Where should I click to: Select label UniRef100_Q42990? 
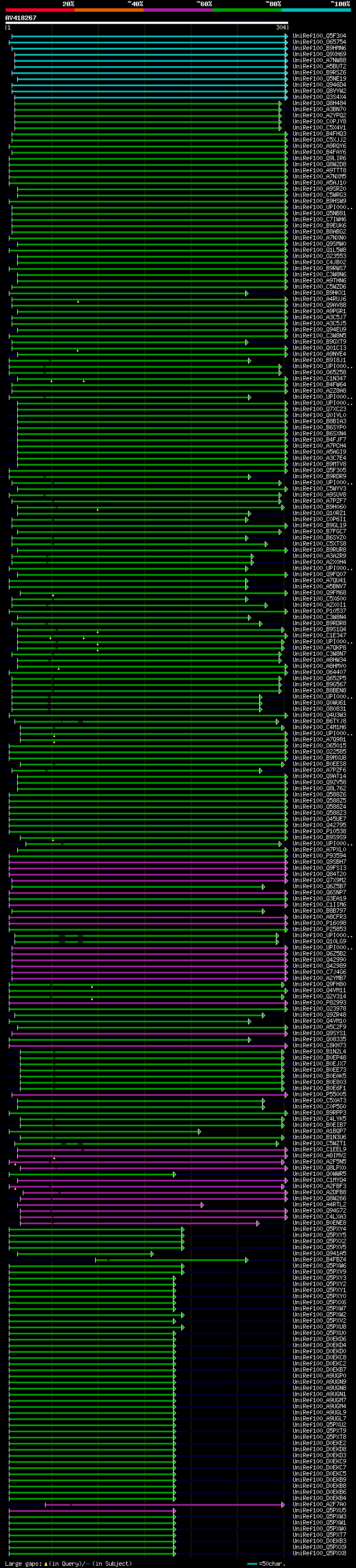[x=319, y=959]
